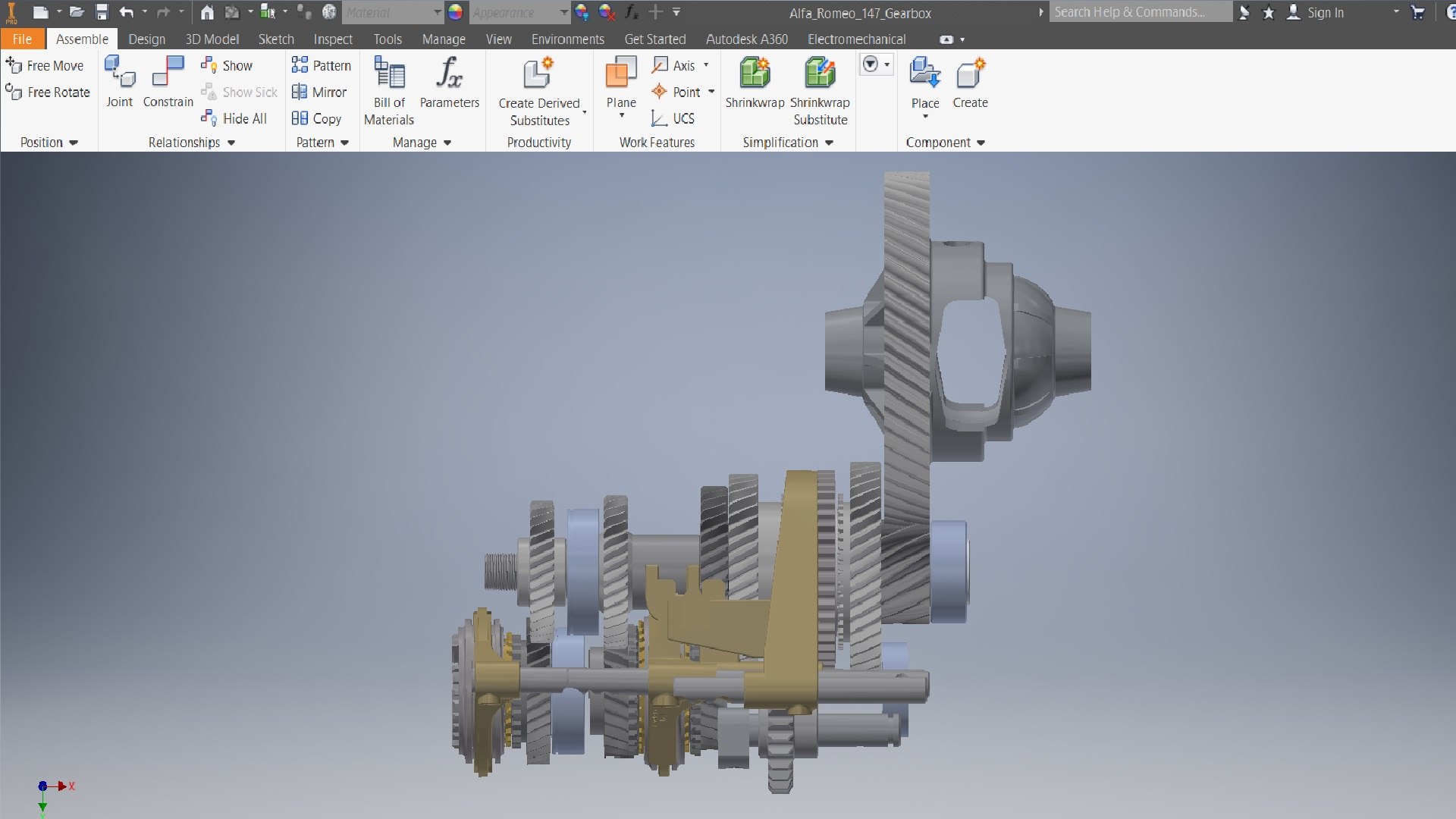Switch to the Design tab

tap(146, 39)
